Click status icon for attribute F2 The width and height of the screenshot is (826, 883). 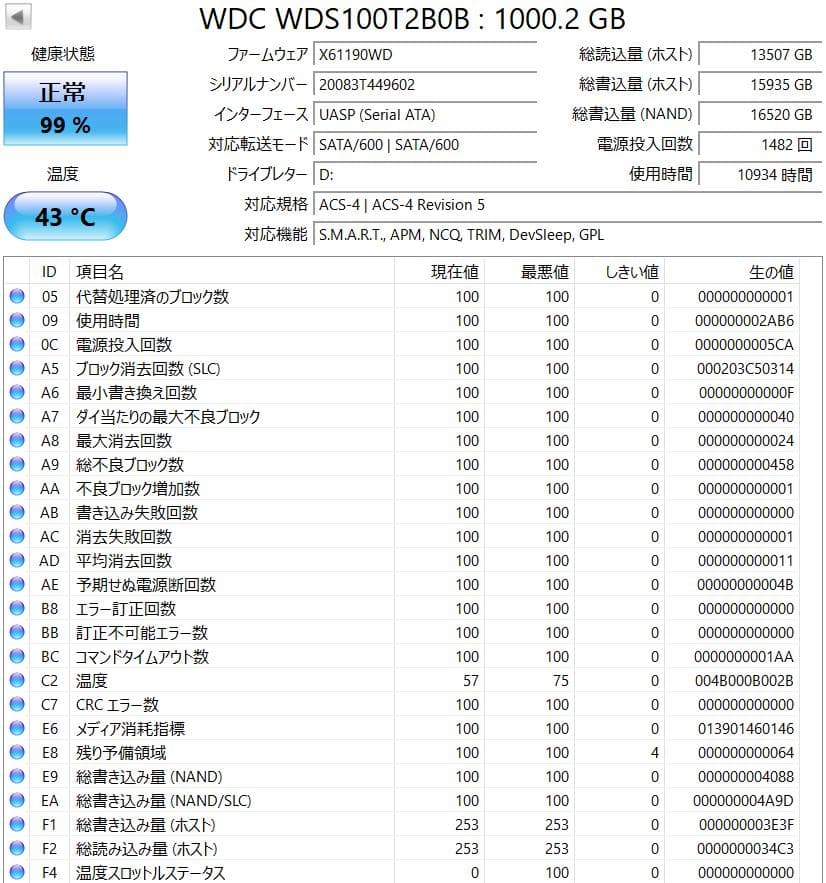tap(17, 848)
